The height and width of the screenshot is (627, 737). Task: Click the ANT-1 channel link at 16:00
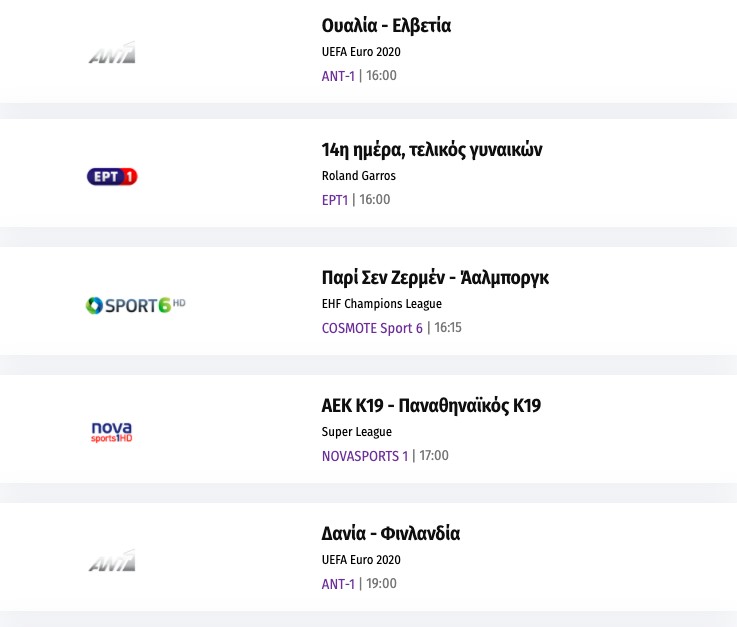click(x=338, y=76)
